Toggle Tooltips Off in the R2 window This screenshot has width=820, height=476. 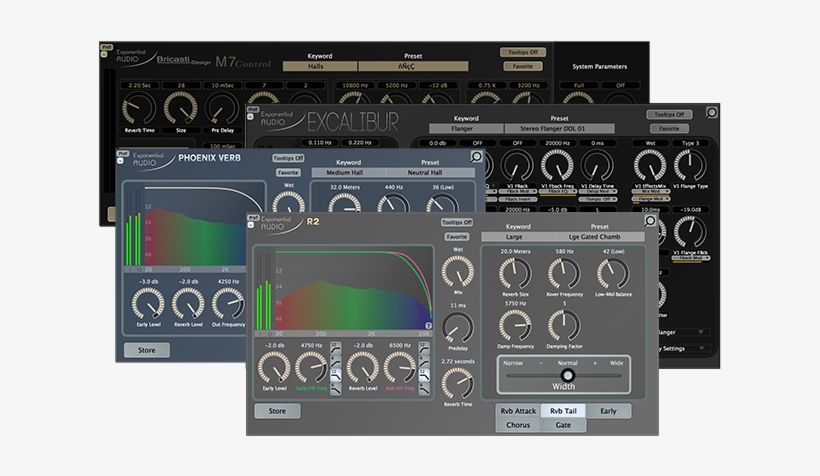[457, 222]
